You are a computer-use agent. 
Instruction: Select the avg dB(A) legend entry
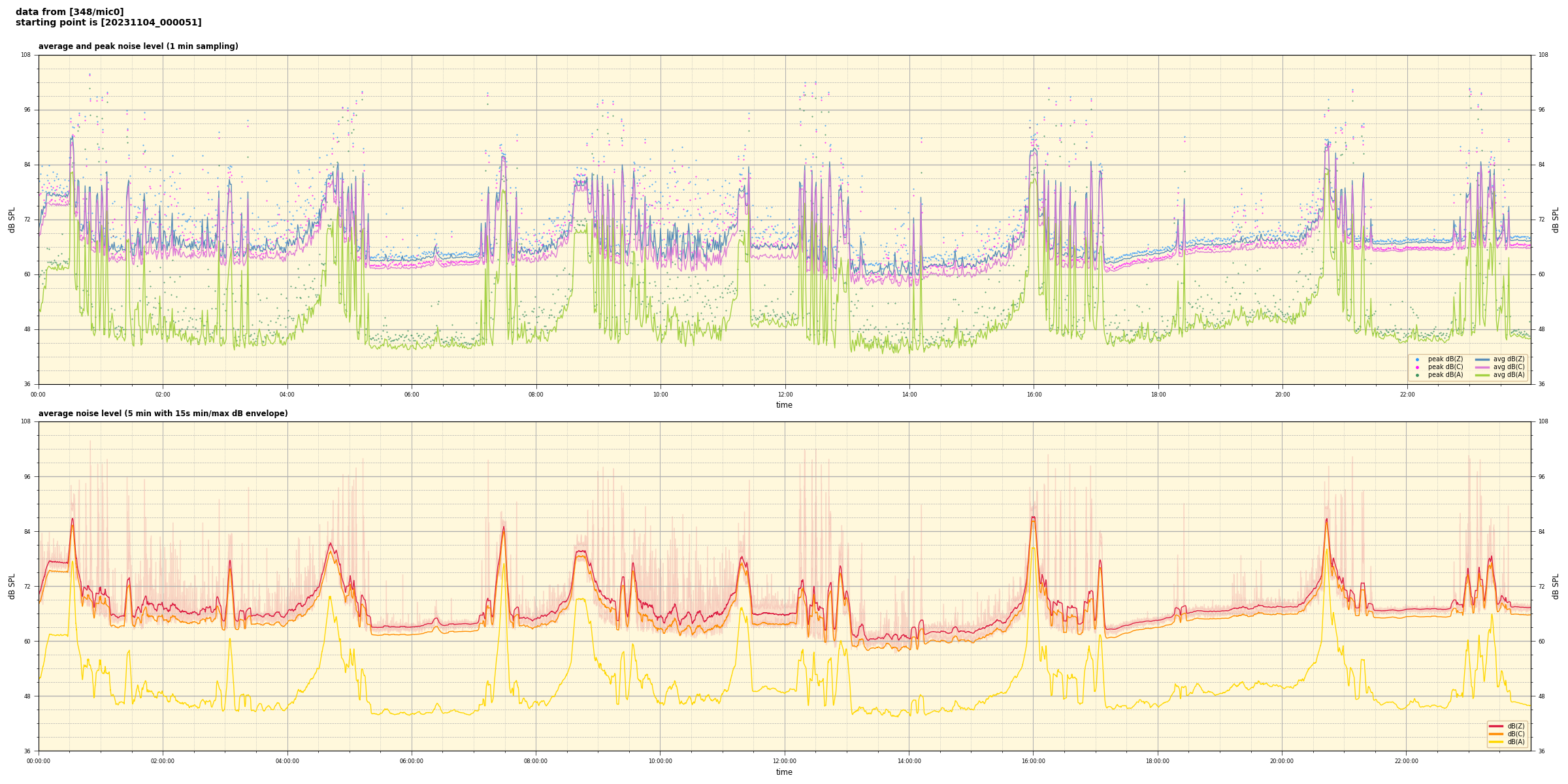pyautogui.click(x=1508, y=375)
